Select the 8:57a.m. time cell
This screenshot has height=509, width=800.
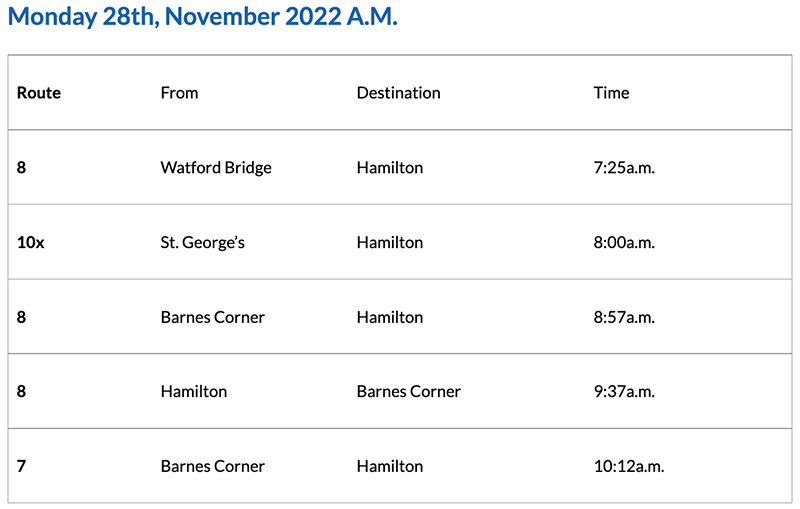click(x=624, y=317)
